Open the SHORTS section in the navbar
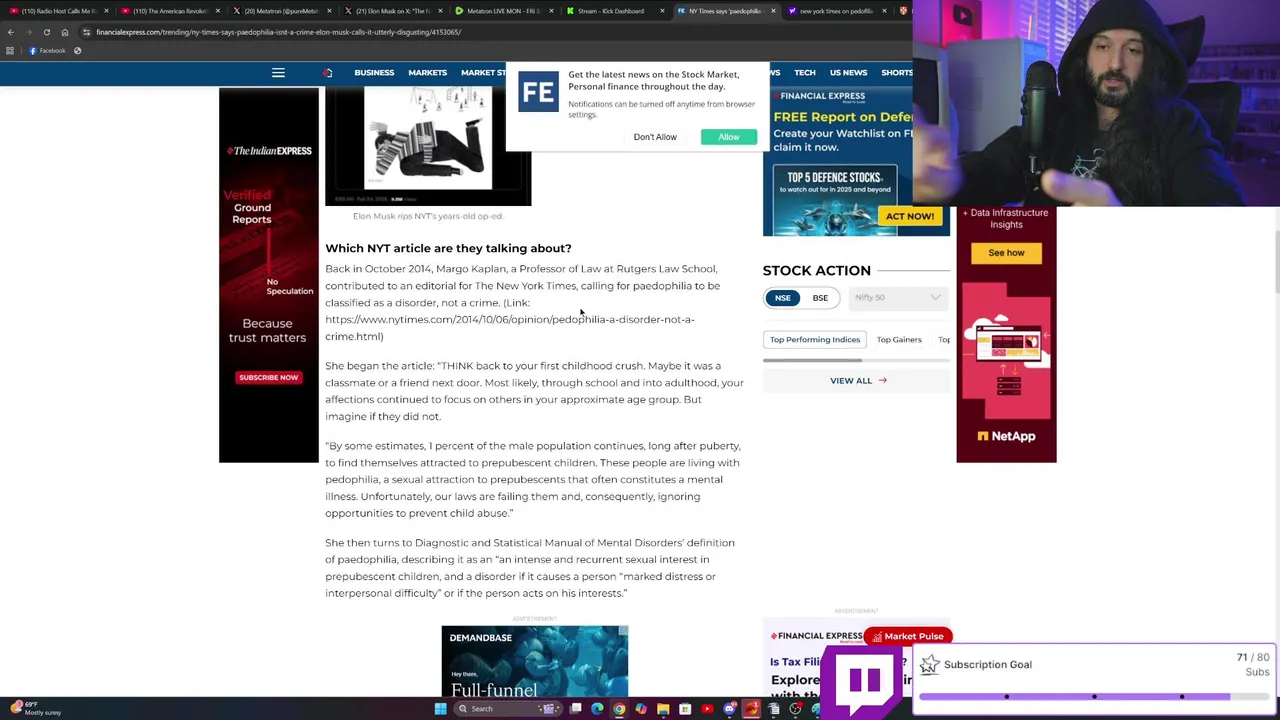Image resolution: width=1280 pixels, height=720 pixels. coord(896,73)
